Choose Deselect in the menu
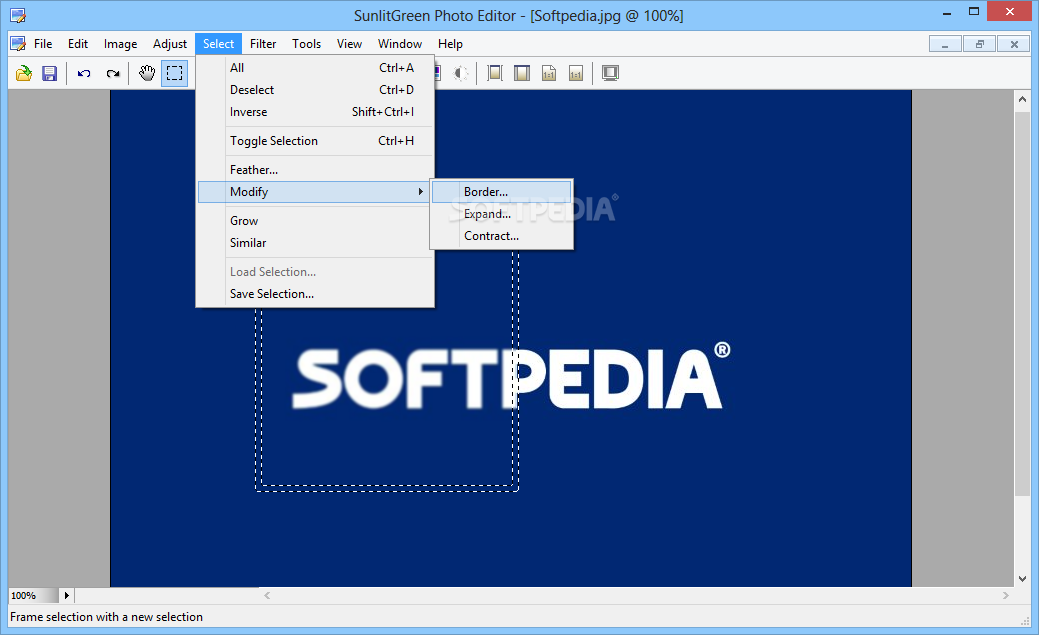This screenshot has width=1039, height=635. 315,89
